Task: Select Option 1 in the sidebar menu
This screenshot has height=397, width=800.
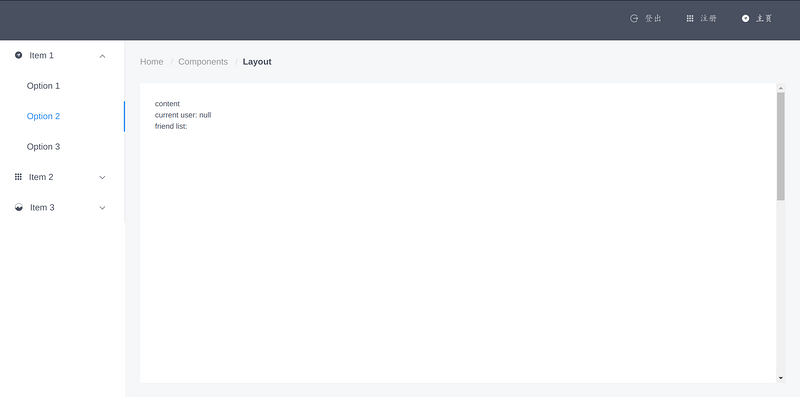Action: click(x=62, y=86)
